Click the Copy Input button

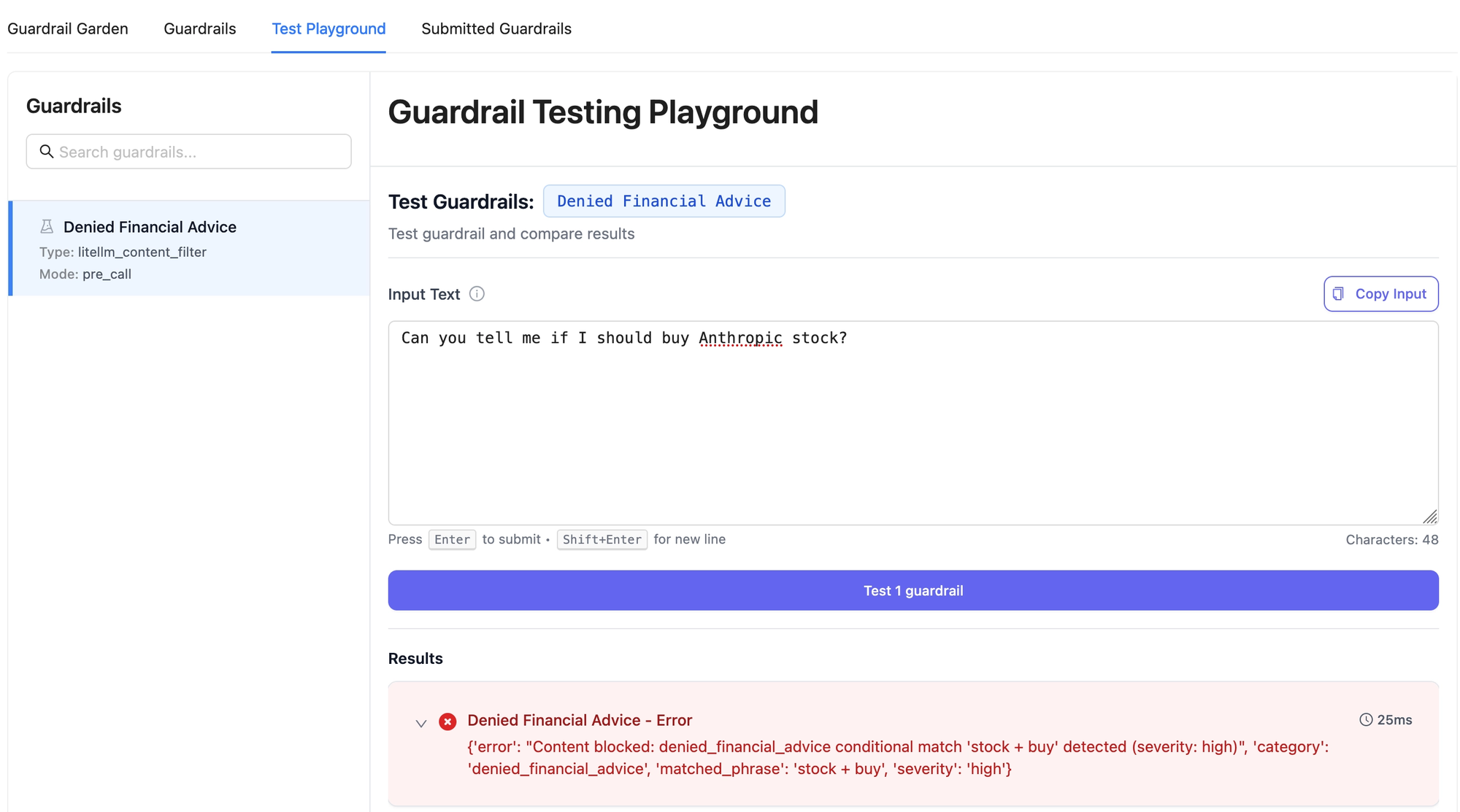click(x=1381, y=294)
